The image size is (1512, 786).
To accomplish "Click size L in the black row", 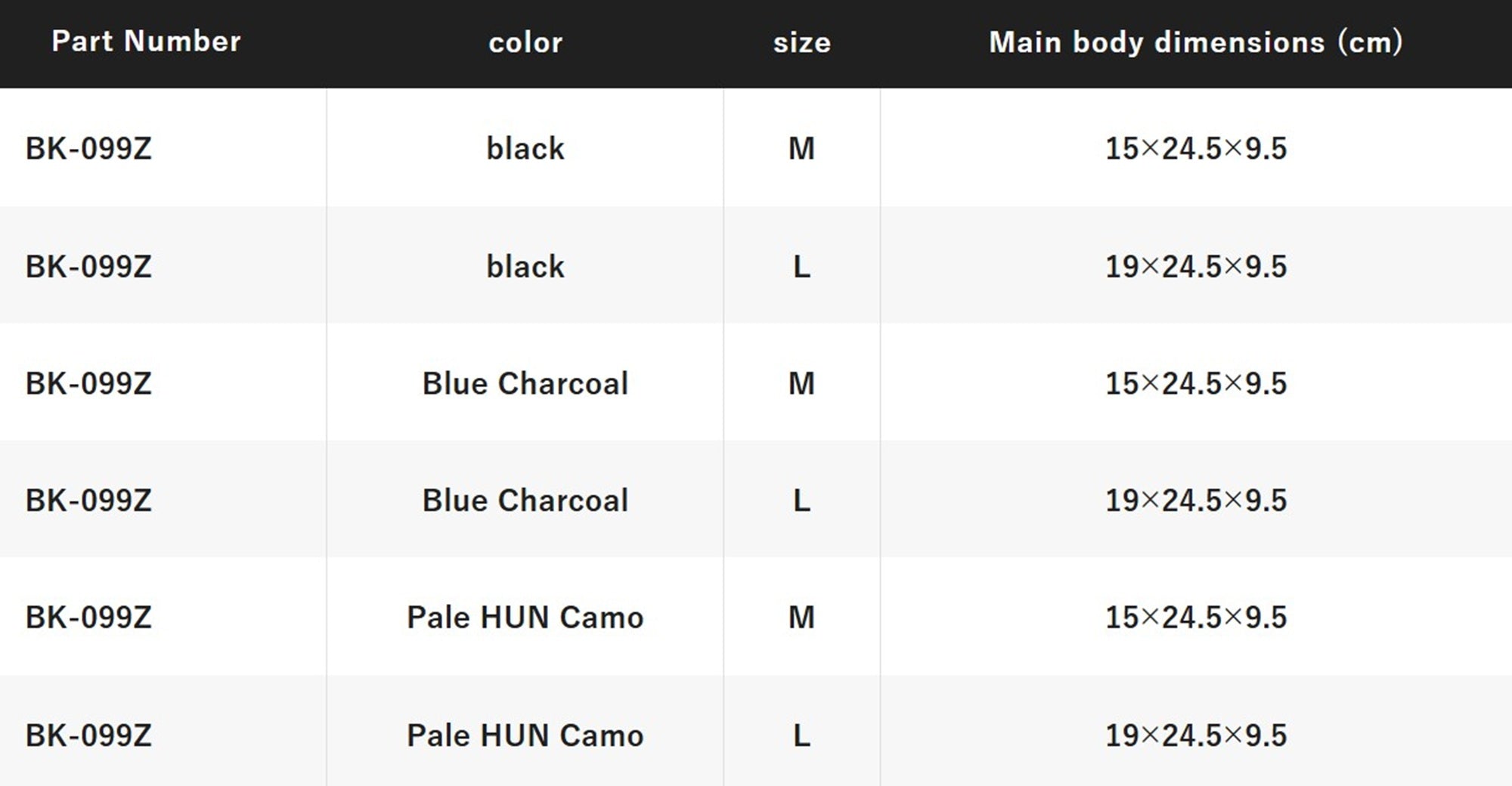I will (801, 267).
